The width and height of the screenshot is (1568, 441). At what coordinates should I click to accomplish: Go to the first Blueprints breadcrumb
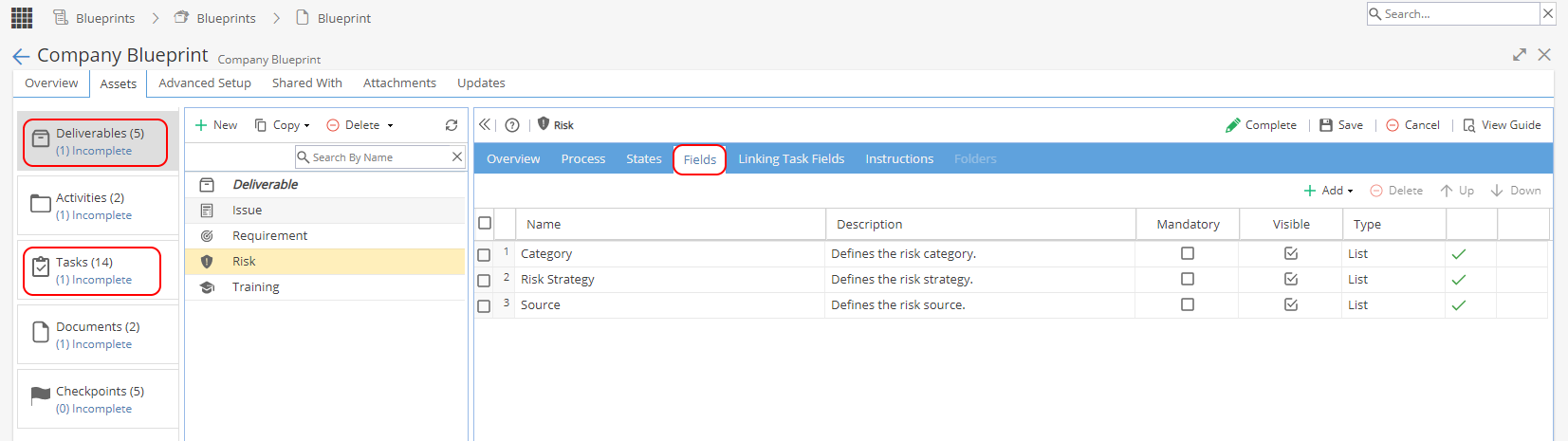coord(94,18)
